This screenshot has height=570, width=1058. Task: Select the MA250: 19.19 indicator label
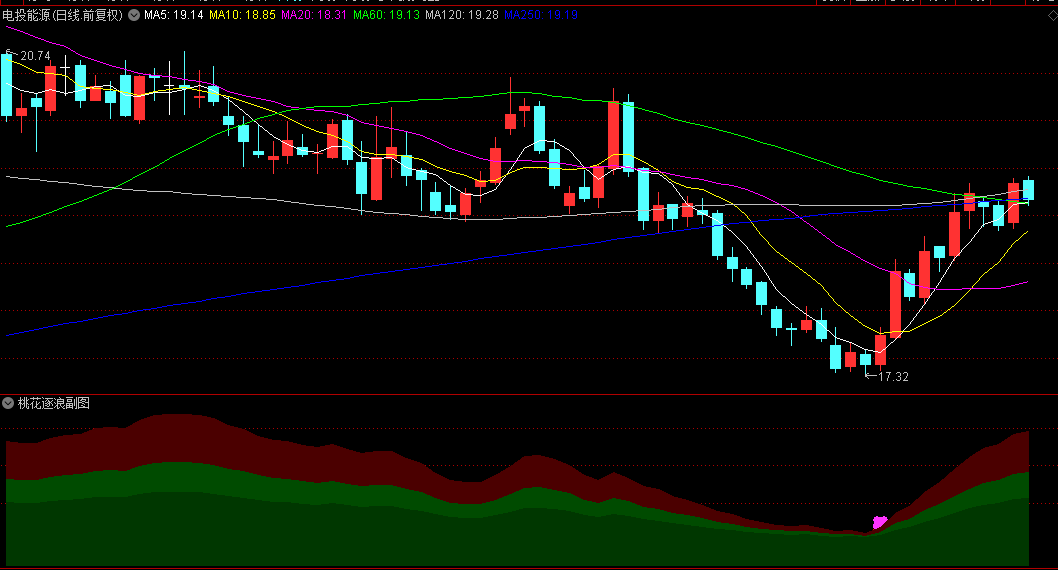(541, 15)
